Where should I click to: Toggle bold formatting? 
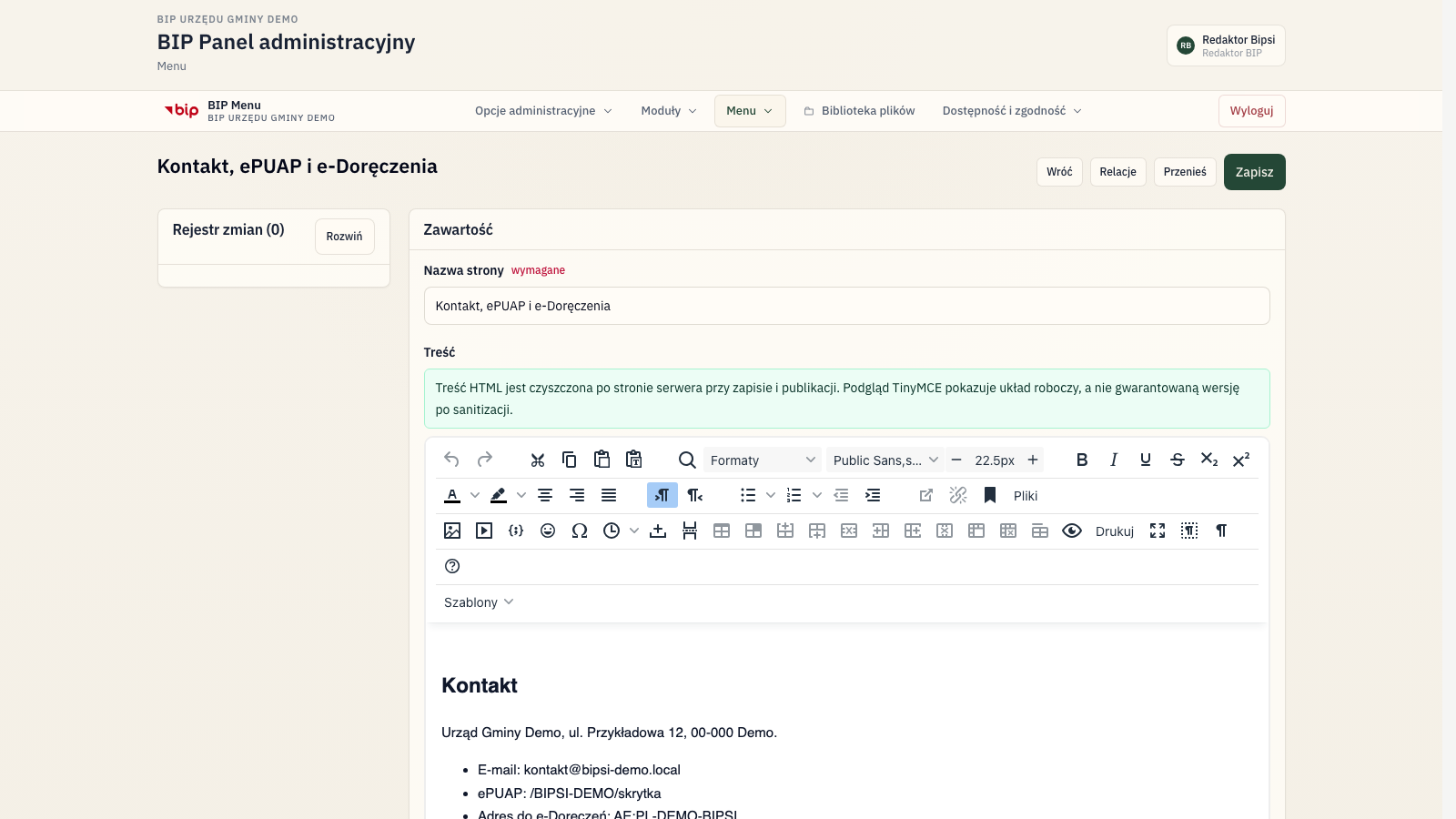pos(1082,460)
